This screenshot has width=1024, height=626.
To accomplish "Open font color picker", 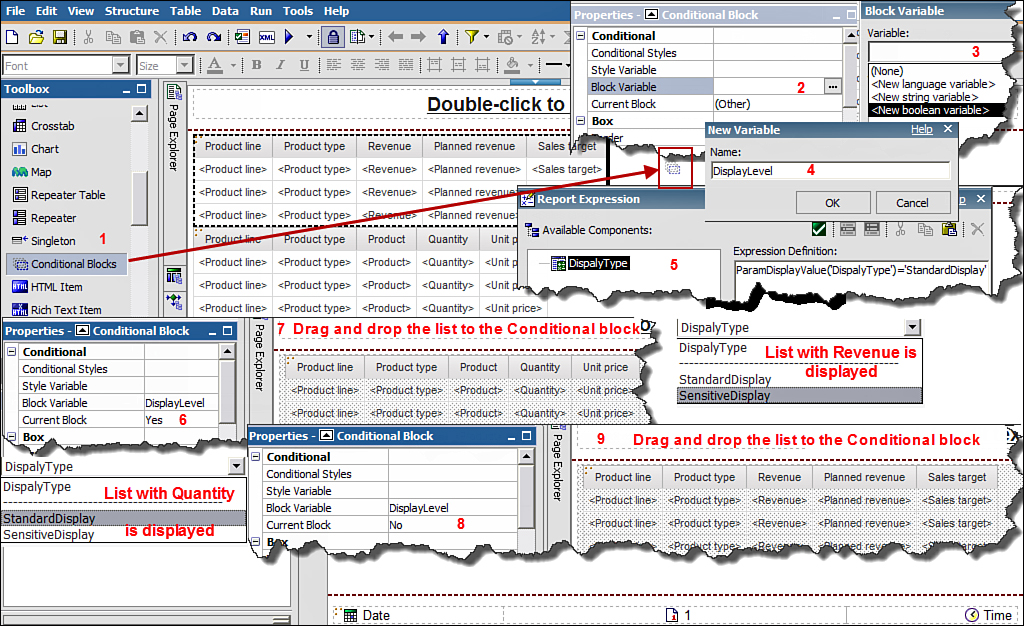I will 215,65.
